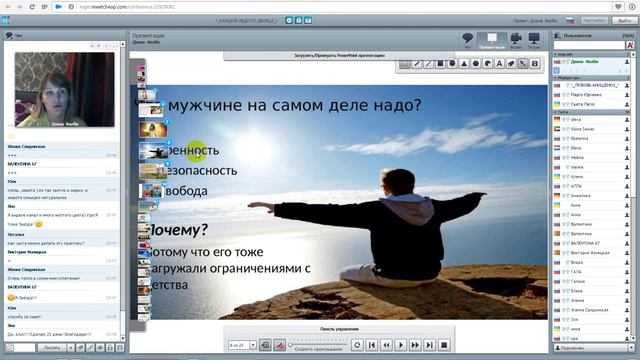Image resolution: width=640 pixels, height=360 pixels.
Task: Select the sunset slide thumbnail number 7
Action: (153, 130)
